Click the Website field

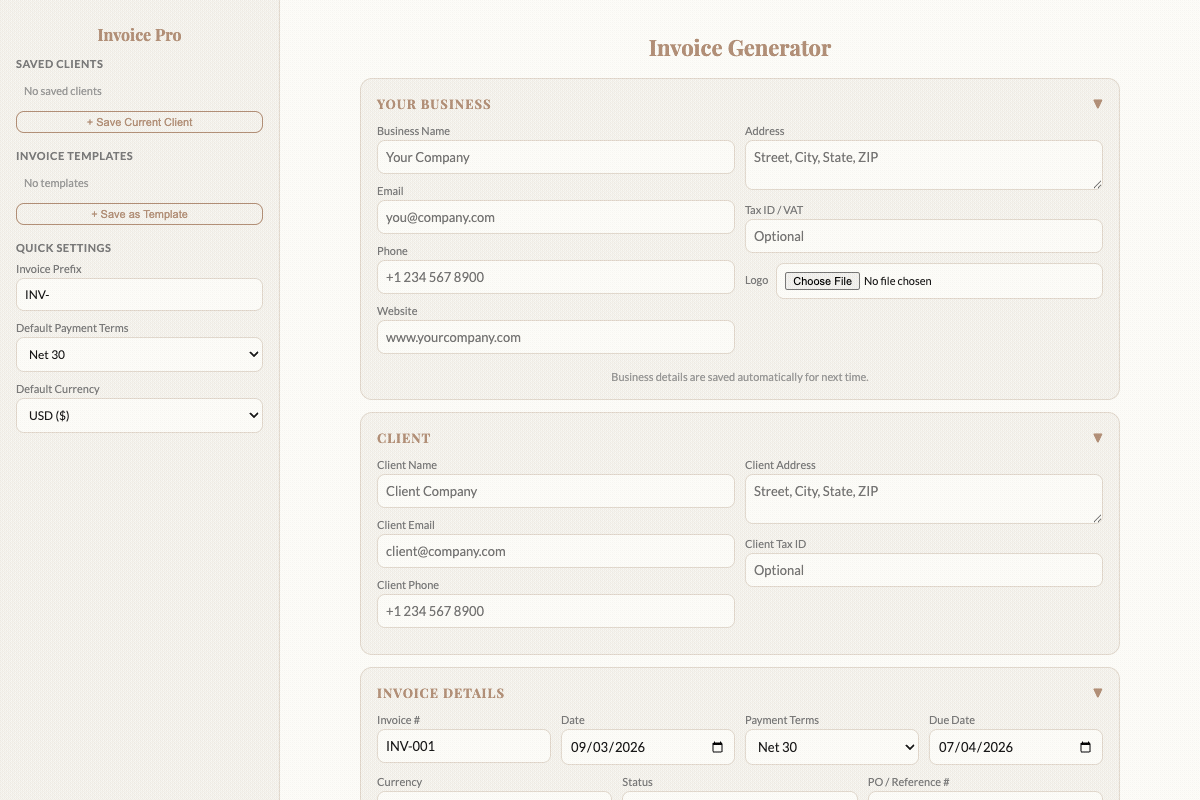555,337
